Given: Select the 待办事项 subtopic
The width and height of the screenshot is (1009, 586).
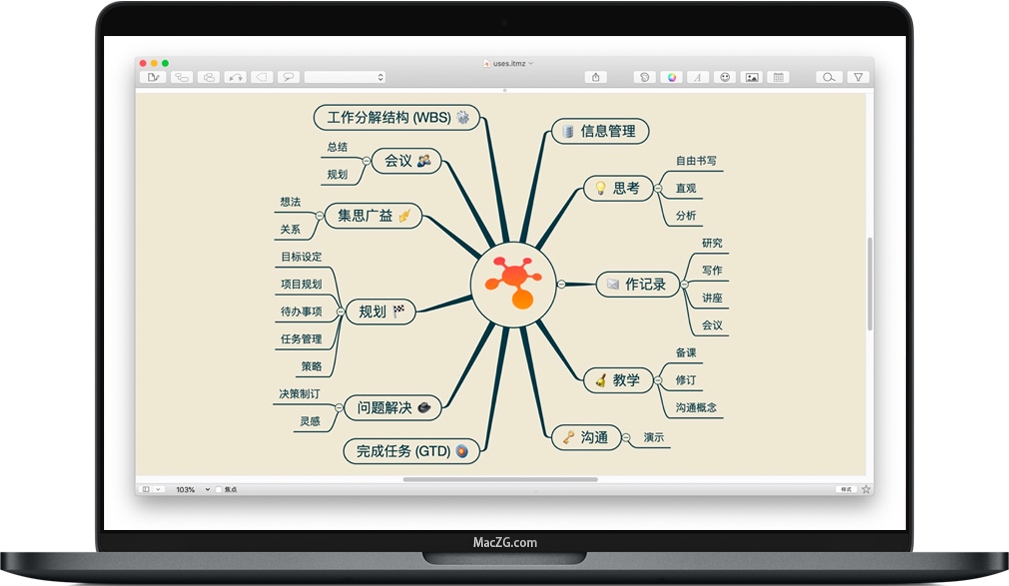Looking at the screenshot, I should [301, 311].
